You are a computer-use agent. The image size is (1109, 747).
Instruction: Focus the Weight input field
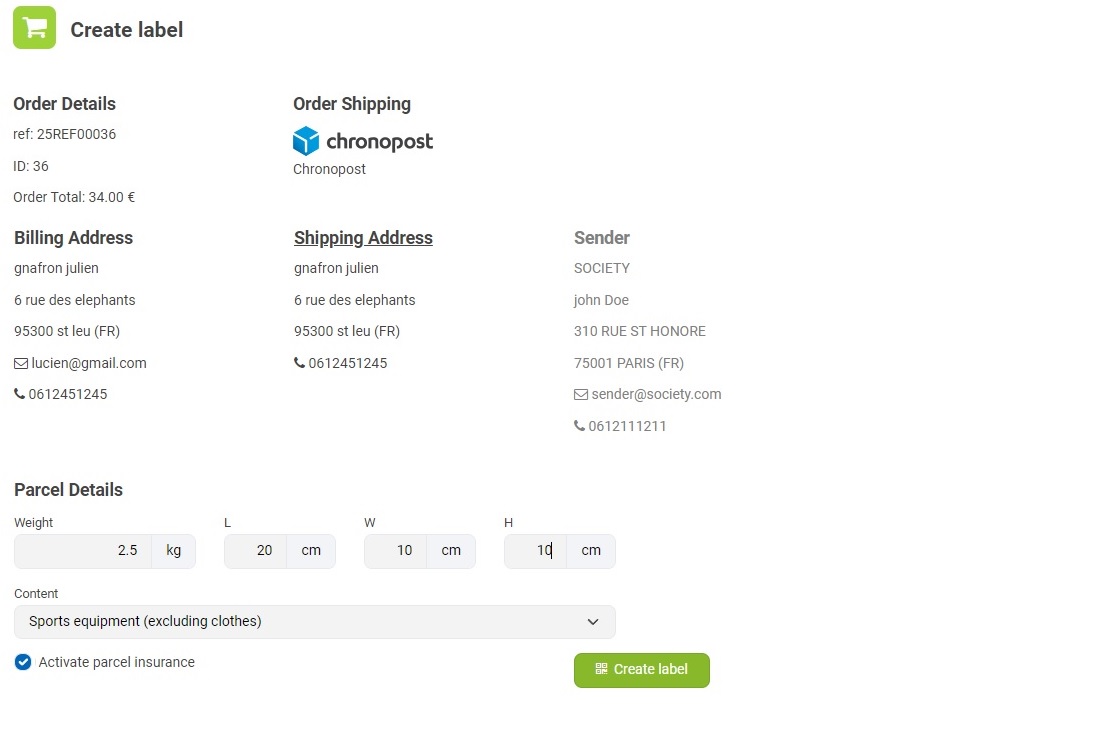click(x=83, y=551)
